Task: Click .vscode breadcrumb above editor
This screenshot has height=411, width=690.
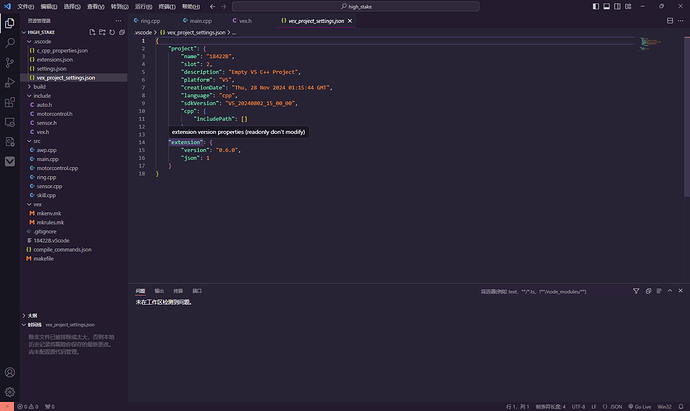Action: coord(143,33)
